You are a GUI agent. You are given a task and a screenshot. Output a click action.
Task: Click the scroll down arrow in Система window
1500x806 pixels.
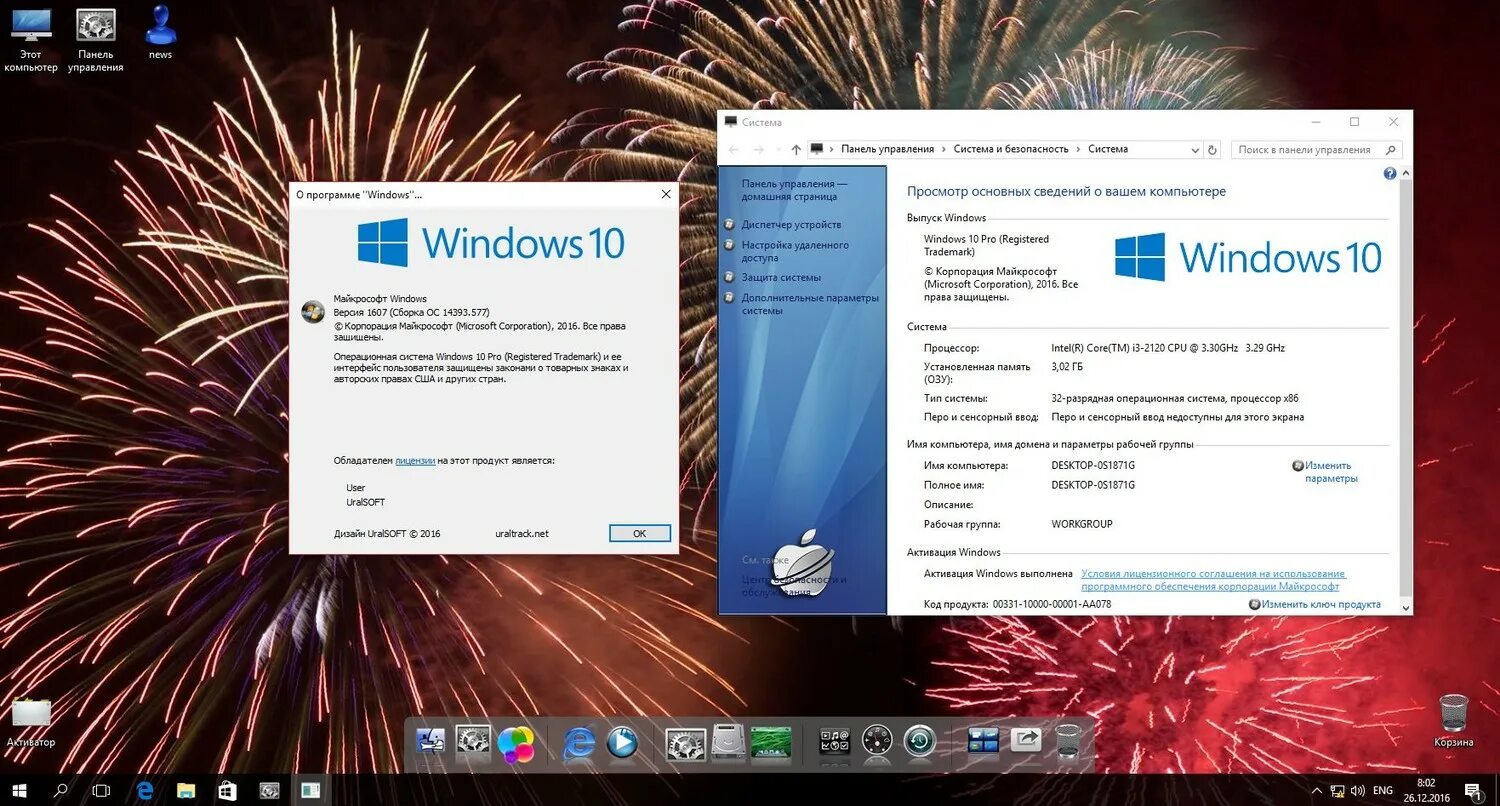point(1406,607)
